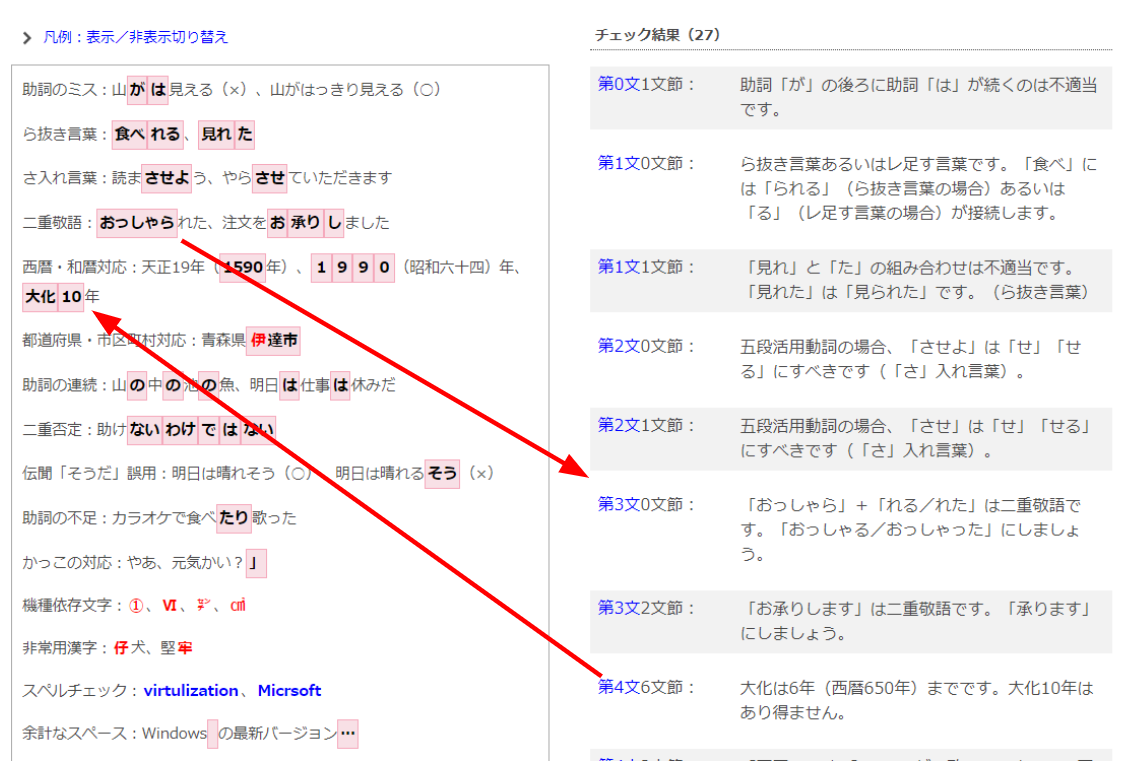Click the highlighted closing bracket 」

(x=256, y=563)
